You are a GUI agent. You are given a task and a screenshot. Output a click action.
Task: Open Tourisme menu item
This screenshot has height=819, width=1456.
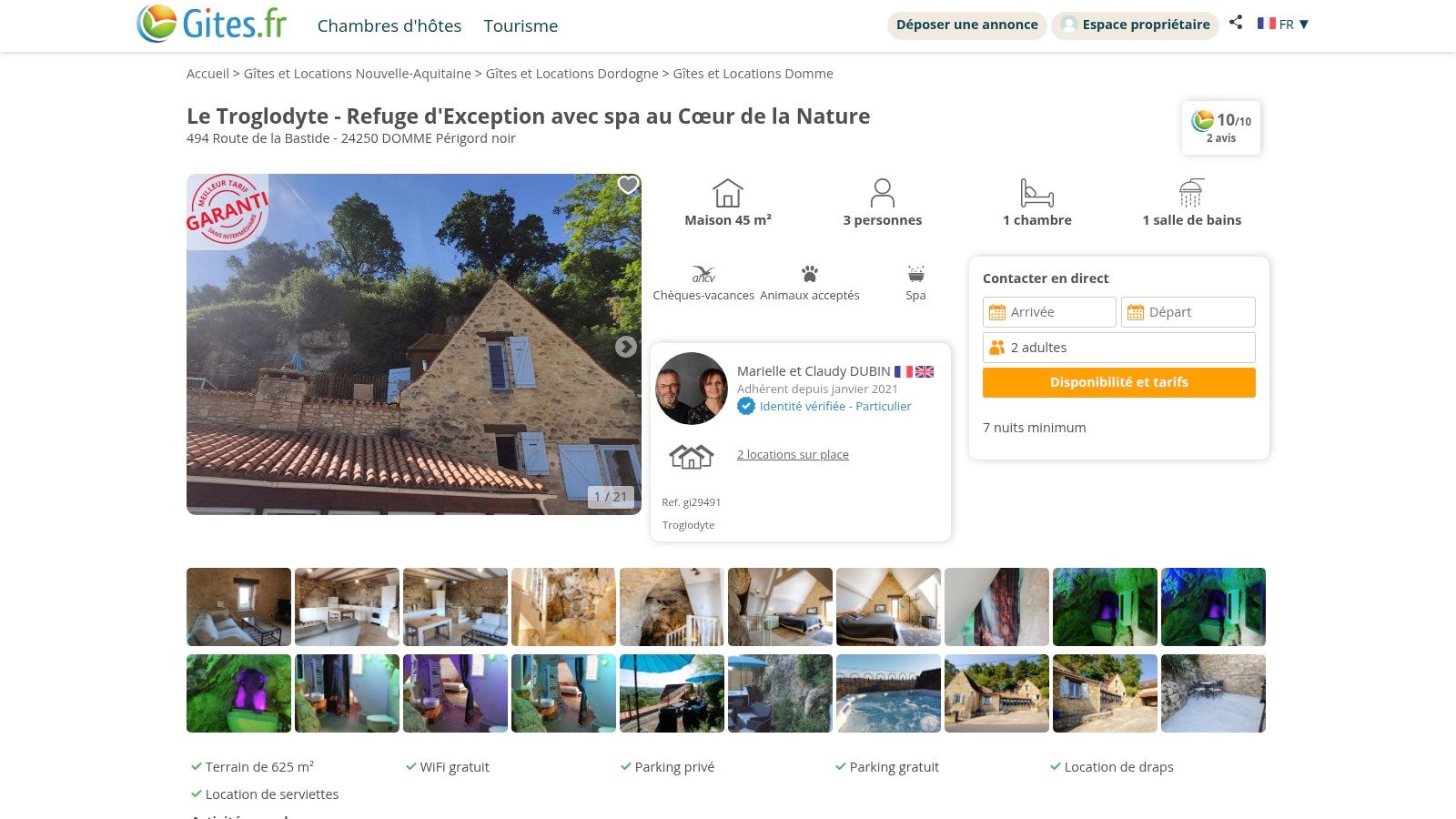521,26
